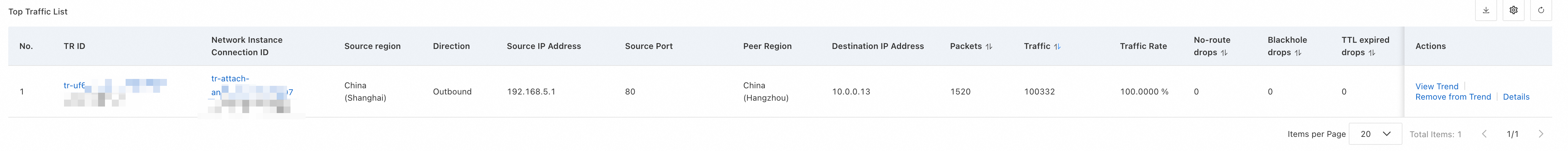Open Details for traffic row
The width and height of the screenshot is (1568, 151).
(1516, 97)
